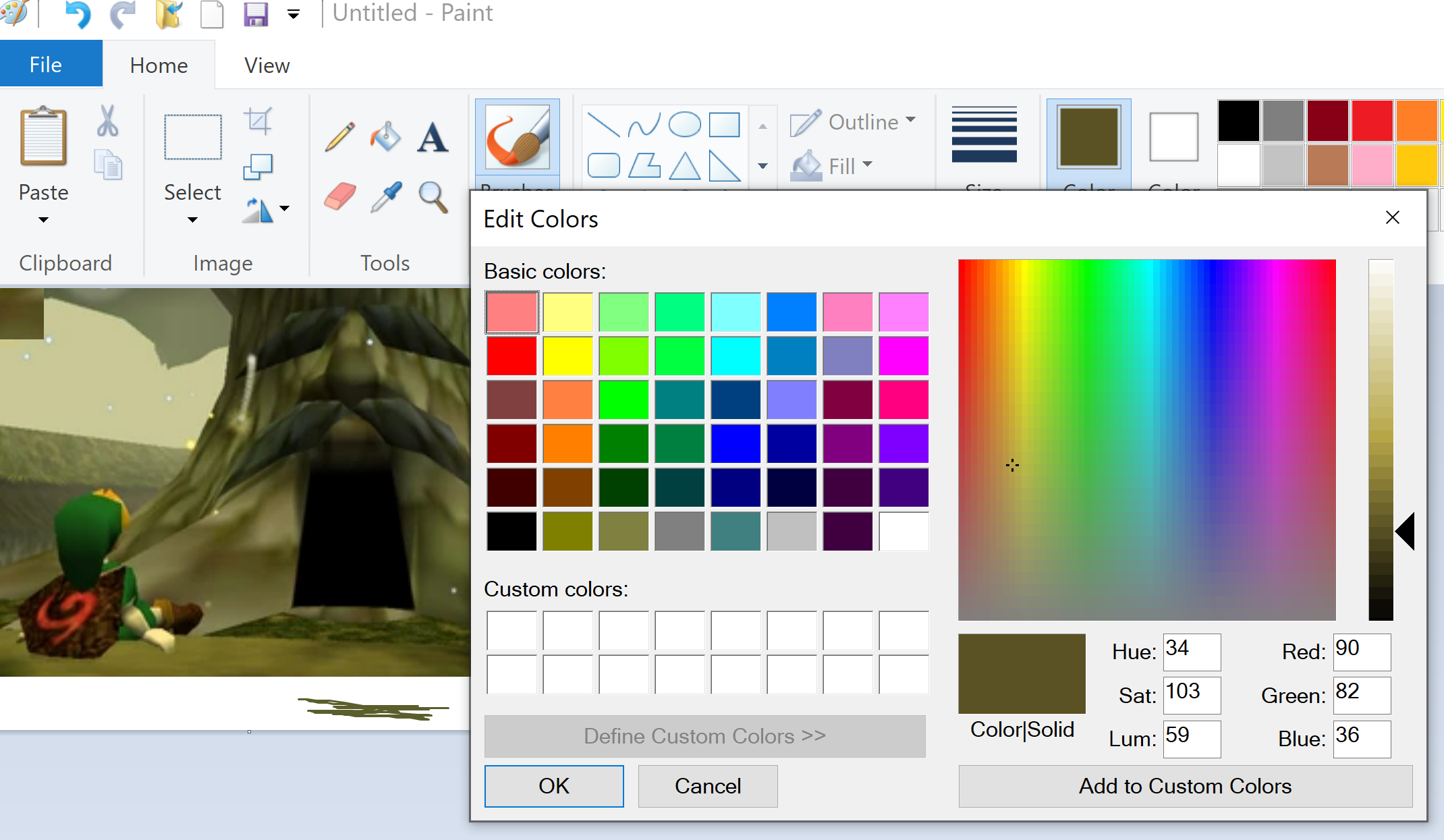Viewport: 1444px width, 840px height.
Task: Click the Hue value field
Action: coord(1192,652)
